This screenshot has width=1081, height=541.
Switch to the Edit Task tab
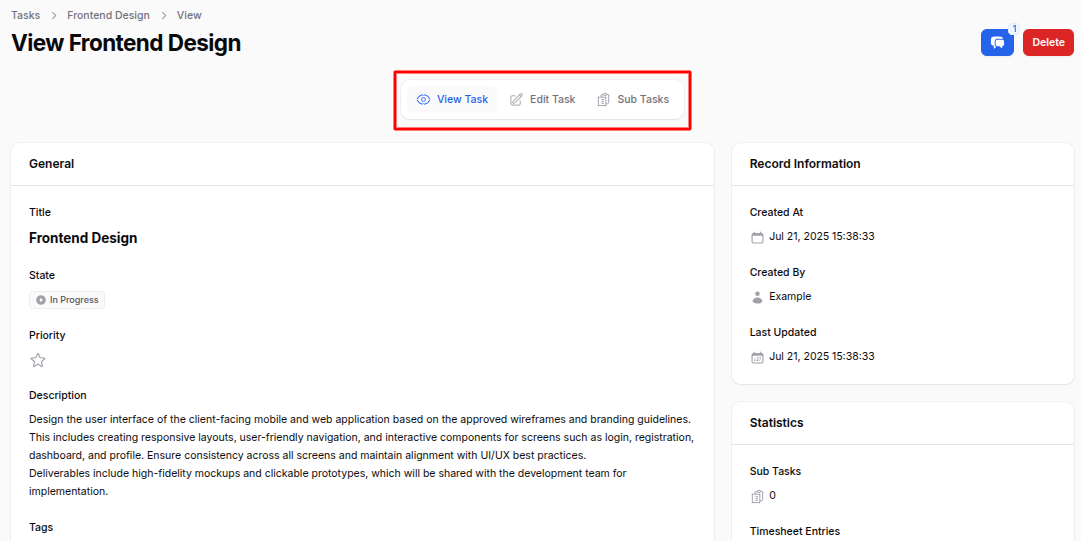coord(543,100)
